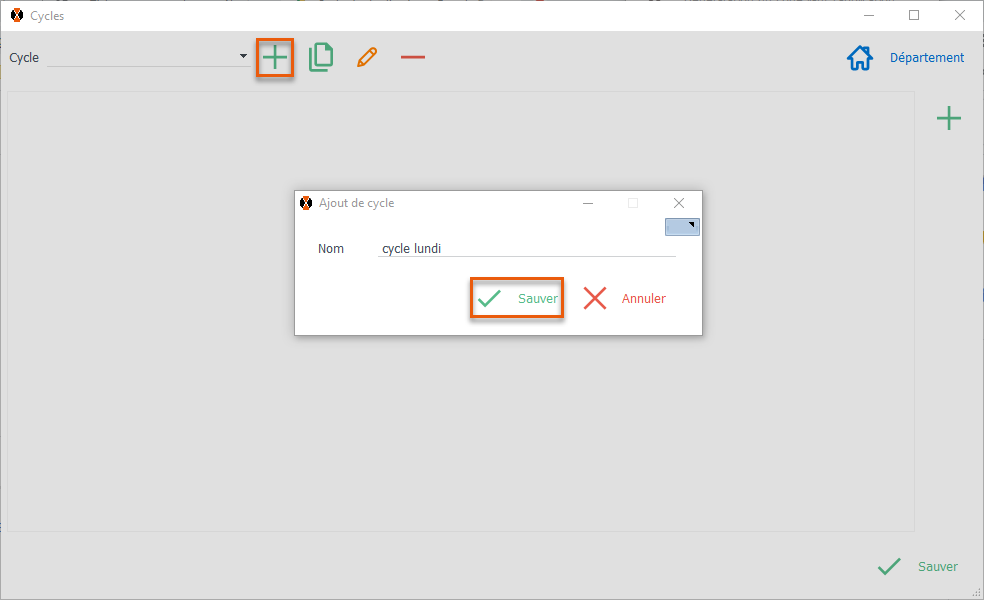The image size is (984, 600).
Task: Click the app logo in Cycles title bar
Action: (16, 16)
